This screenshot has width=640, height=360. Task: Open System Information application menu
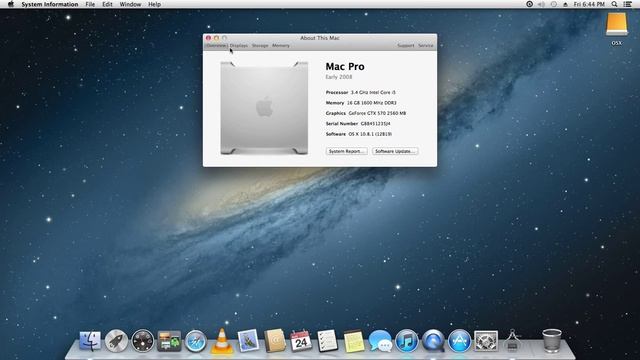(x=50, y=4)
